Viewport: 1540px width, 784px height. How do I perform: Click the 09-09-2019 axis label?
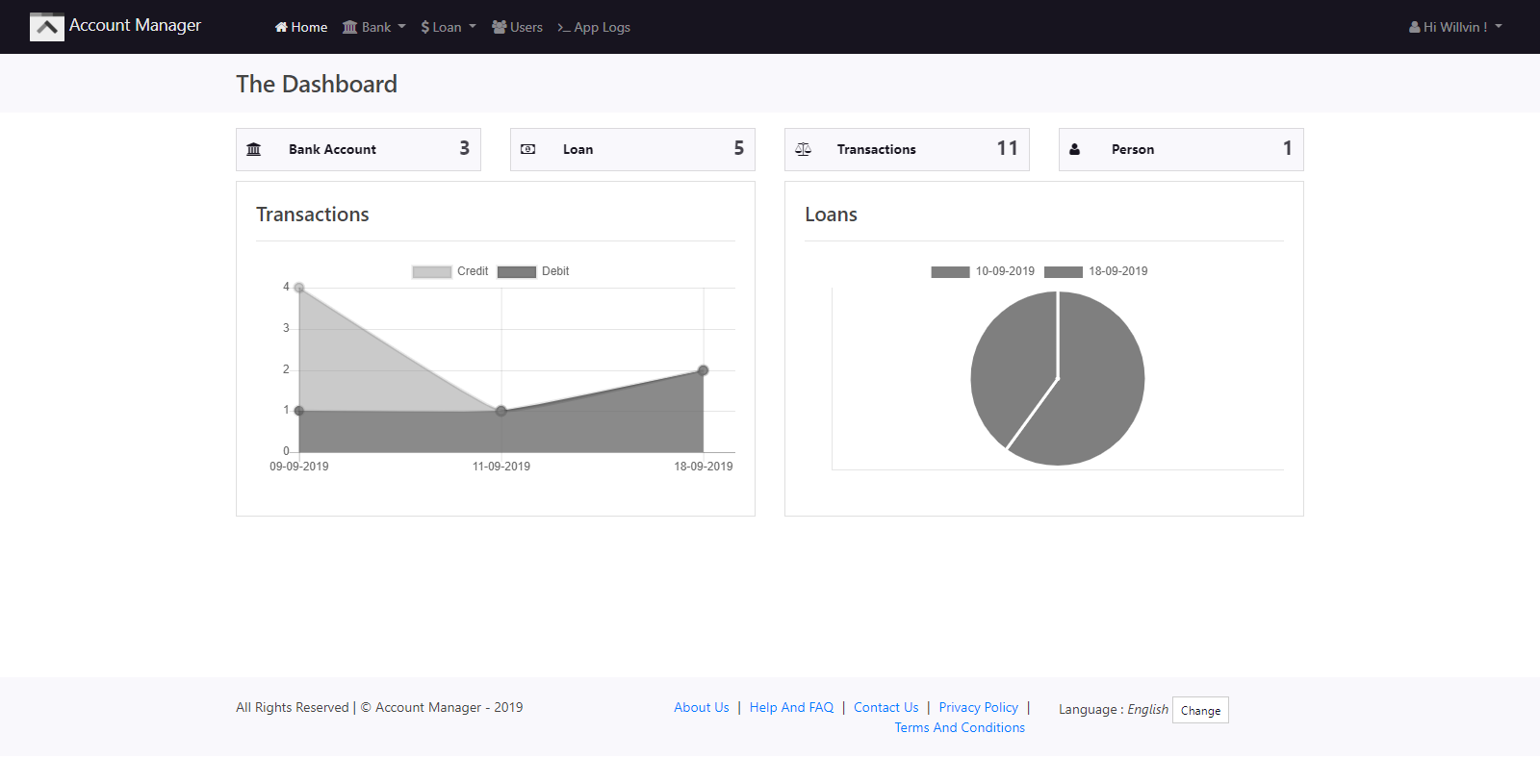[299, 467]
